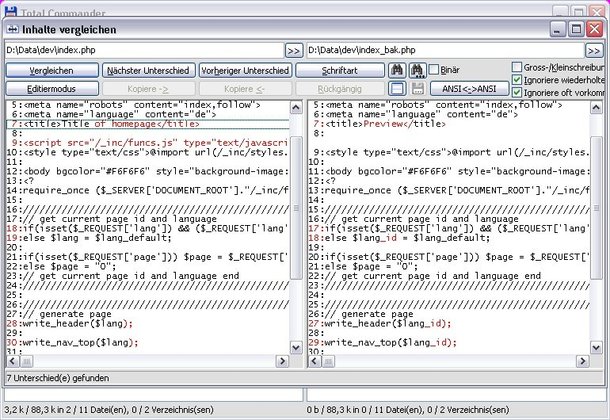This screenshot has width=610, height=420.
Task: Click right pane horizontal scroll left arrow
Action: (313, 361)
